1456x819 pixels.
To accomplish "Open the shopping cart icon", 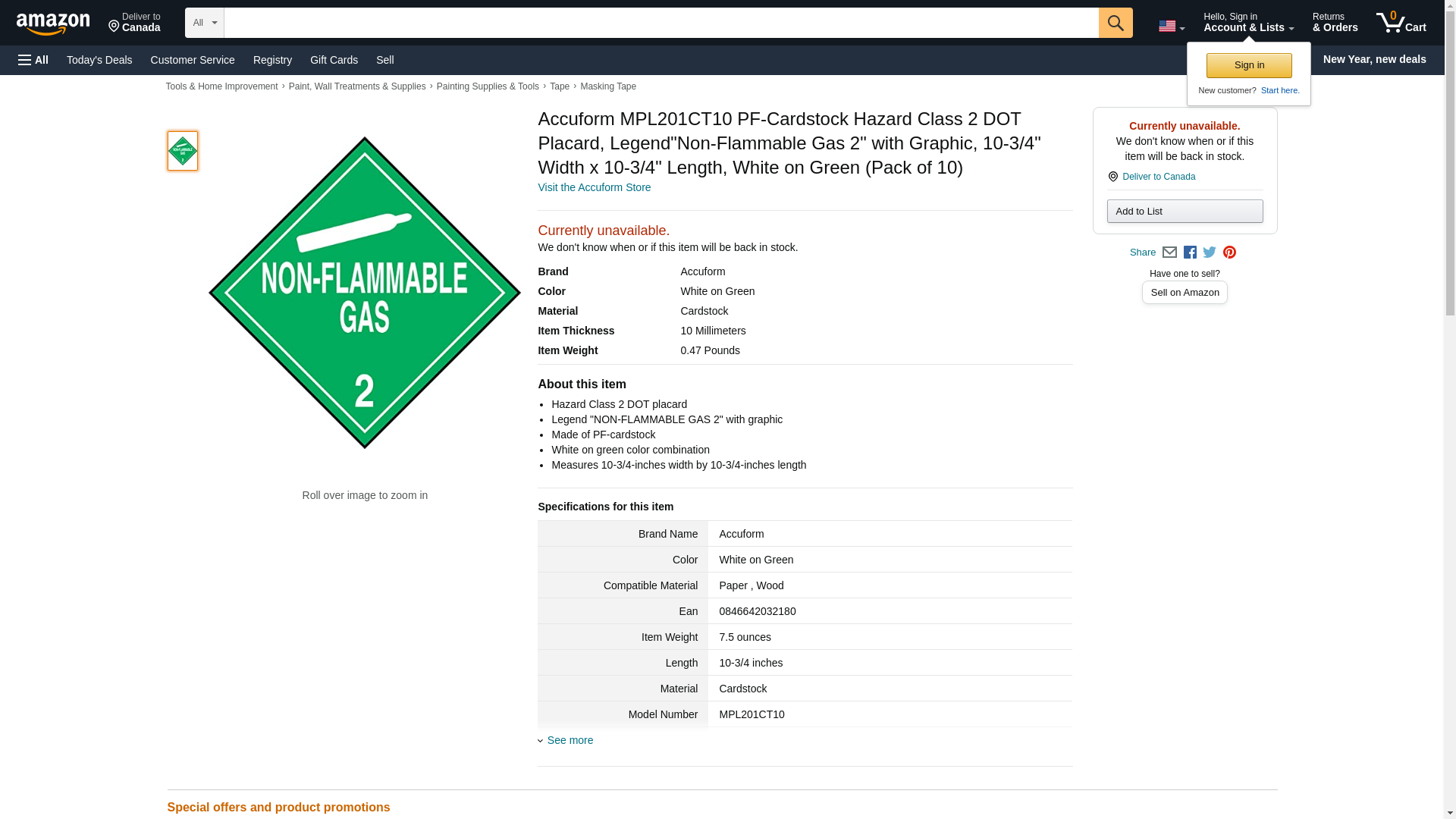I will coord(1401,23).
